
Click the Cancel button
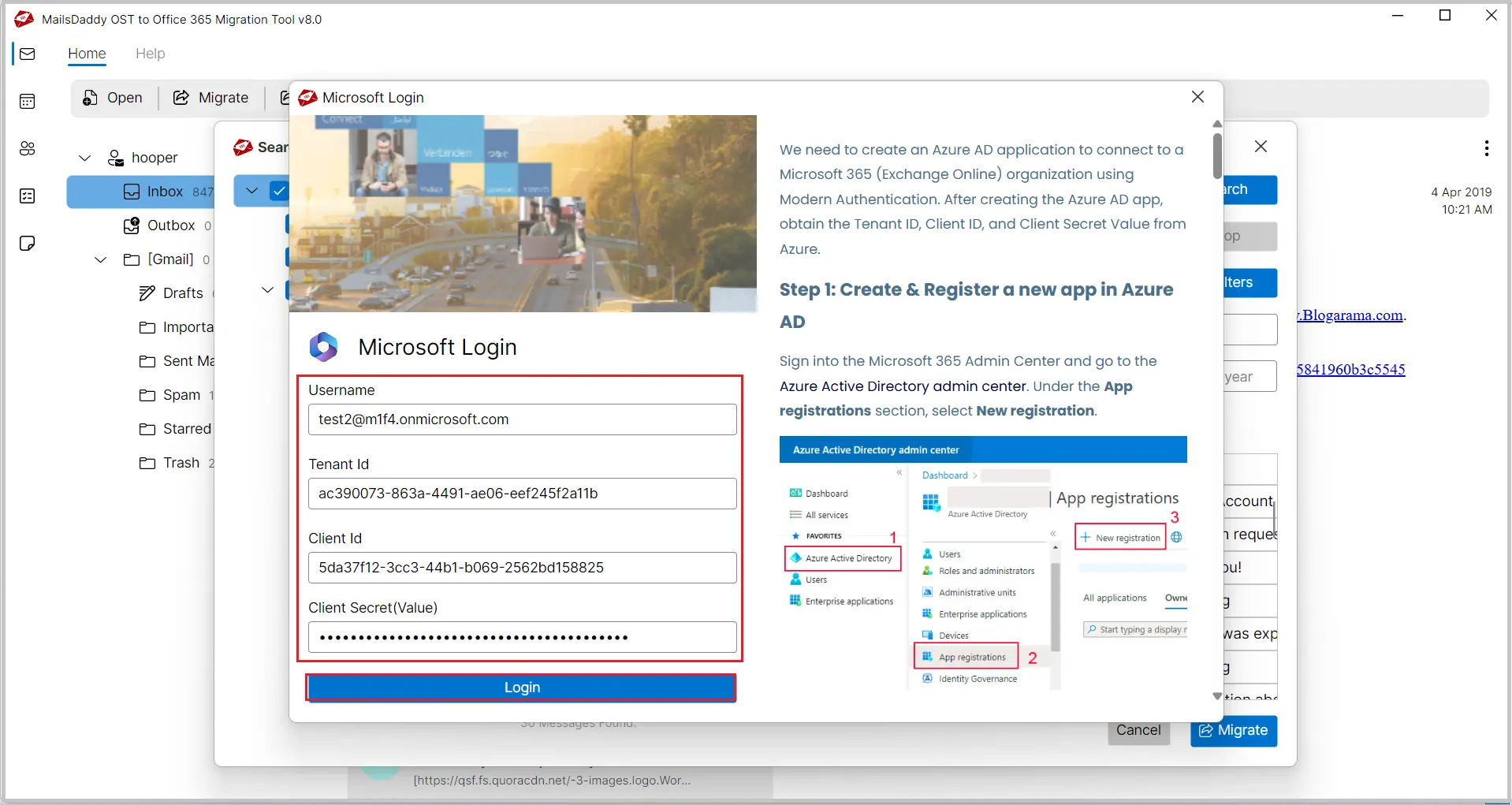pyautogui.click(x=1138, y=730)
